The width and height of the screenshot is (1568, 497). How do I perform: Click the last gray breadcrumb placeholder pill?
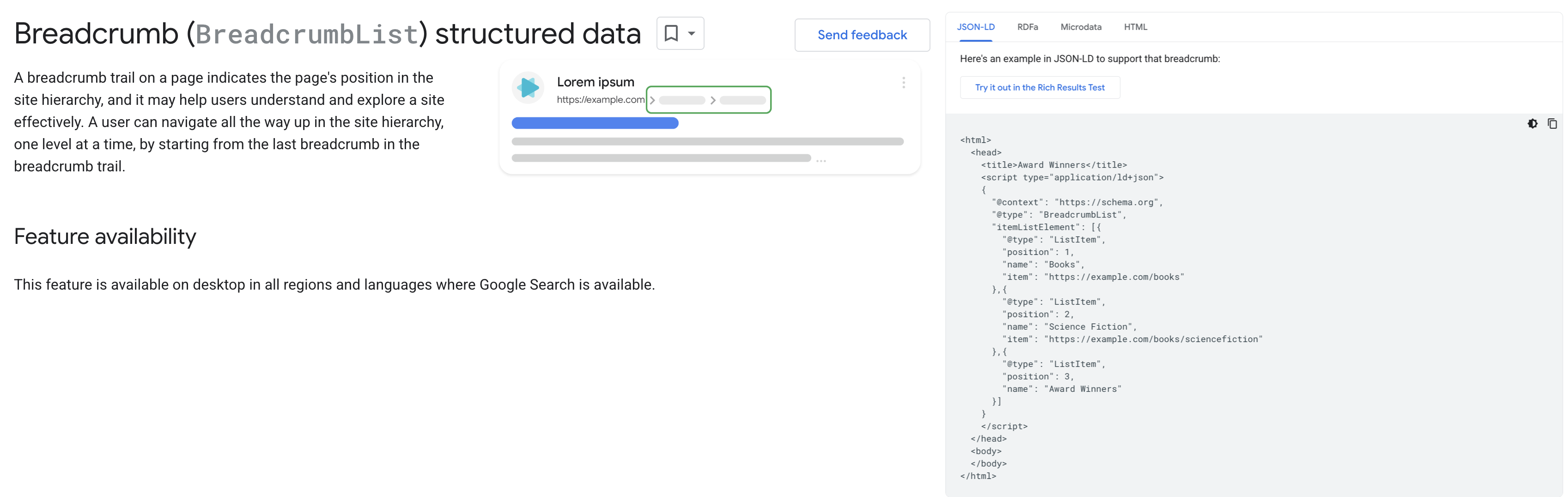(x=742, y=100)
